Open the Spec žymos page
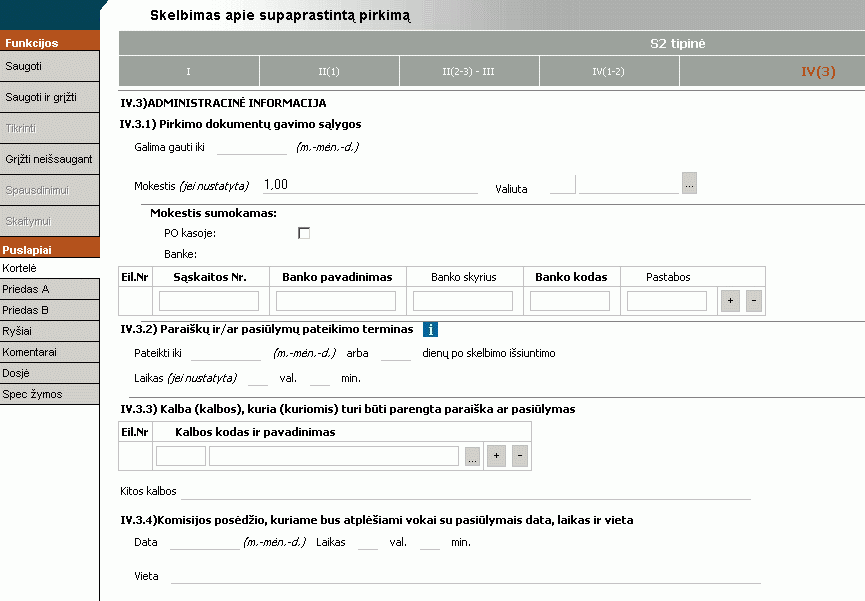The width and height of the screenshot is (865, 601). tap(50, 394)
